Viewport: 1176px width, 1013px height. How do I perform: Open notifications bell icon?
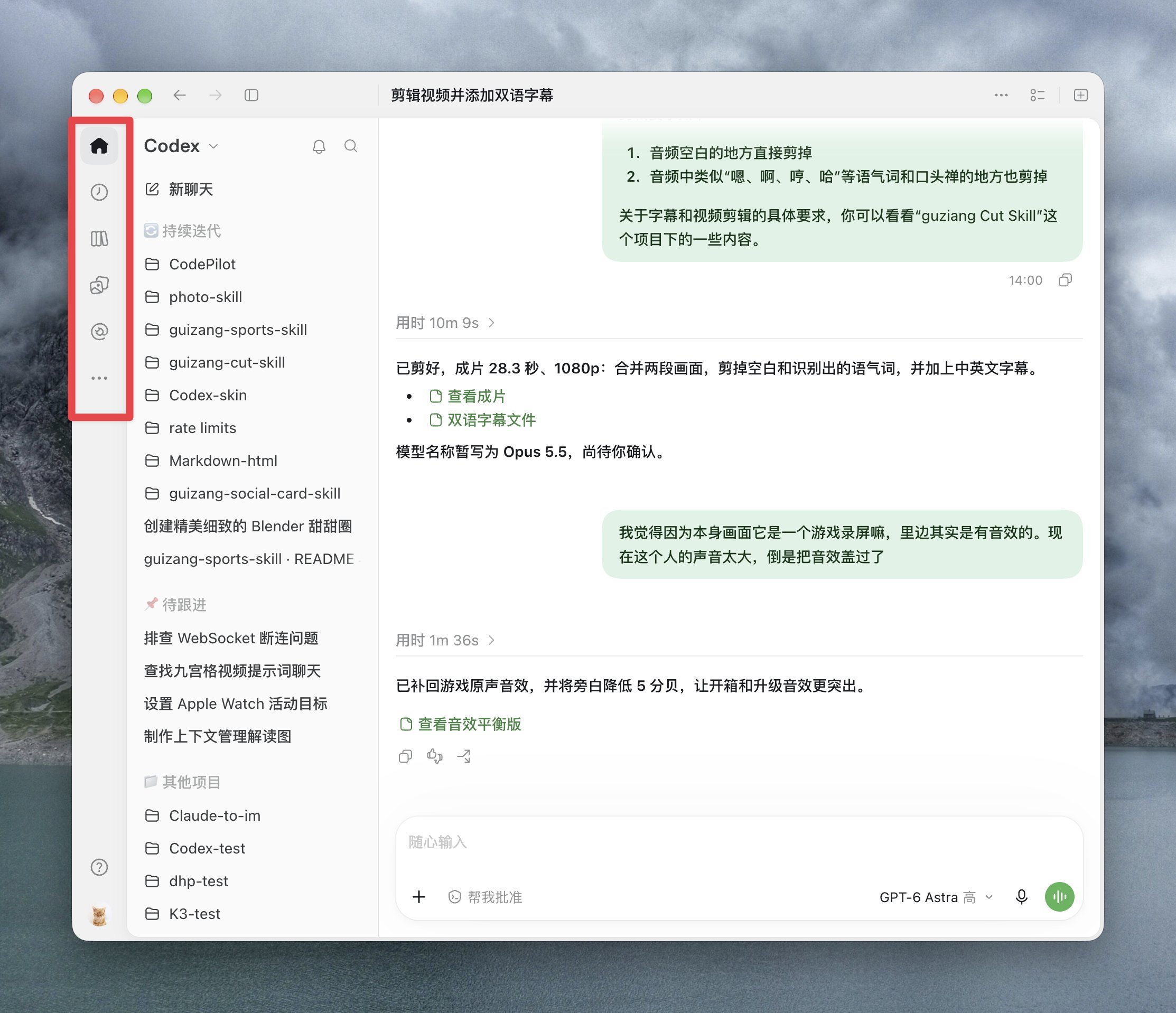click(x=319, y=146)
